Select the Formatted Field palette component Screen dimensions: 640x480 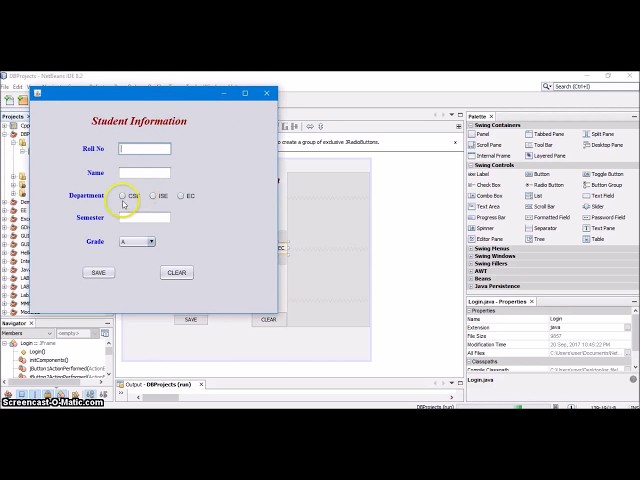coord(547,218)
